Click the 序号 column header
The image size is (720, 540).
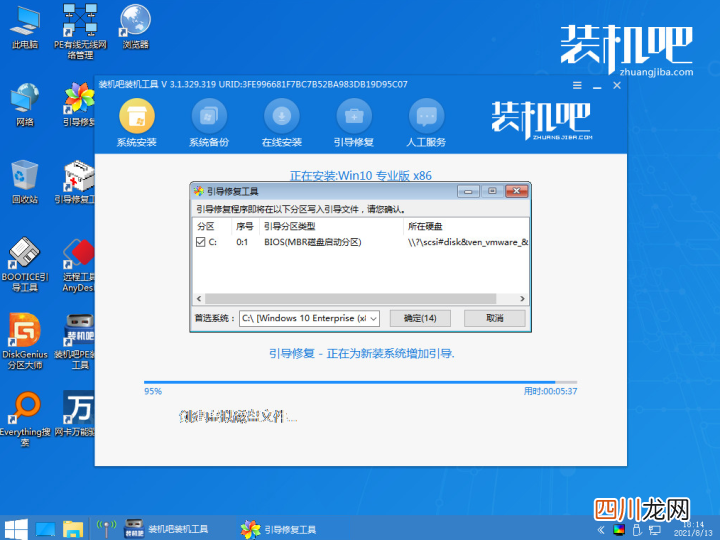pyautogui.click(x=245, y=226)
